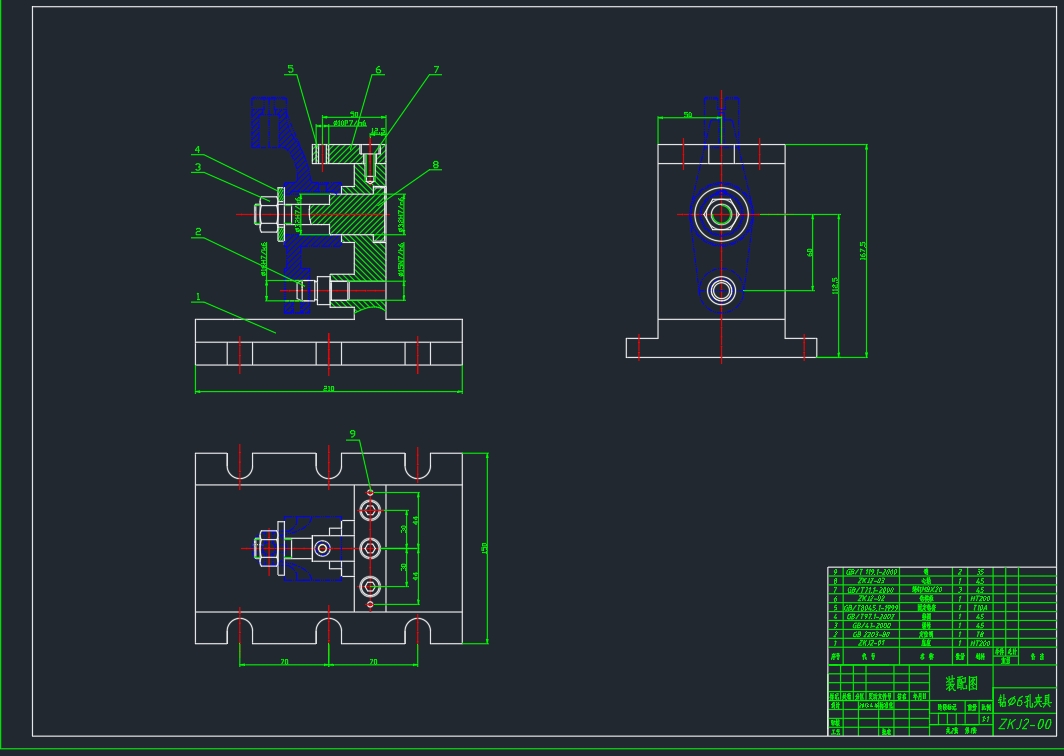1064x756 pixels.
Task: Click the T10A material cell
Action: pos(980,607)
